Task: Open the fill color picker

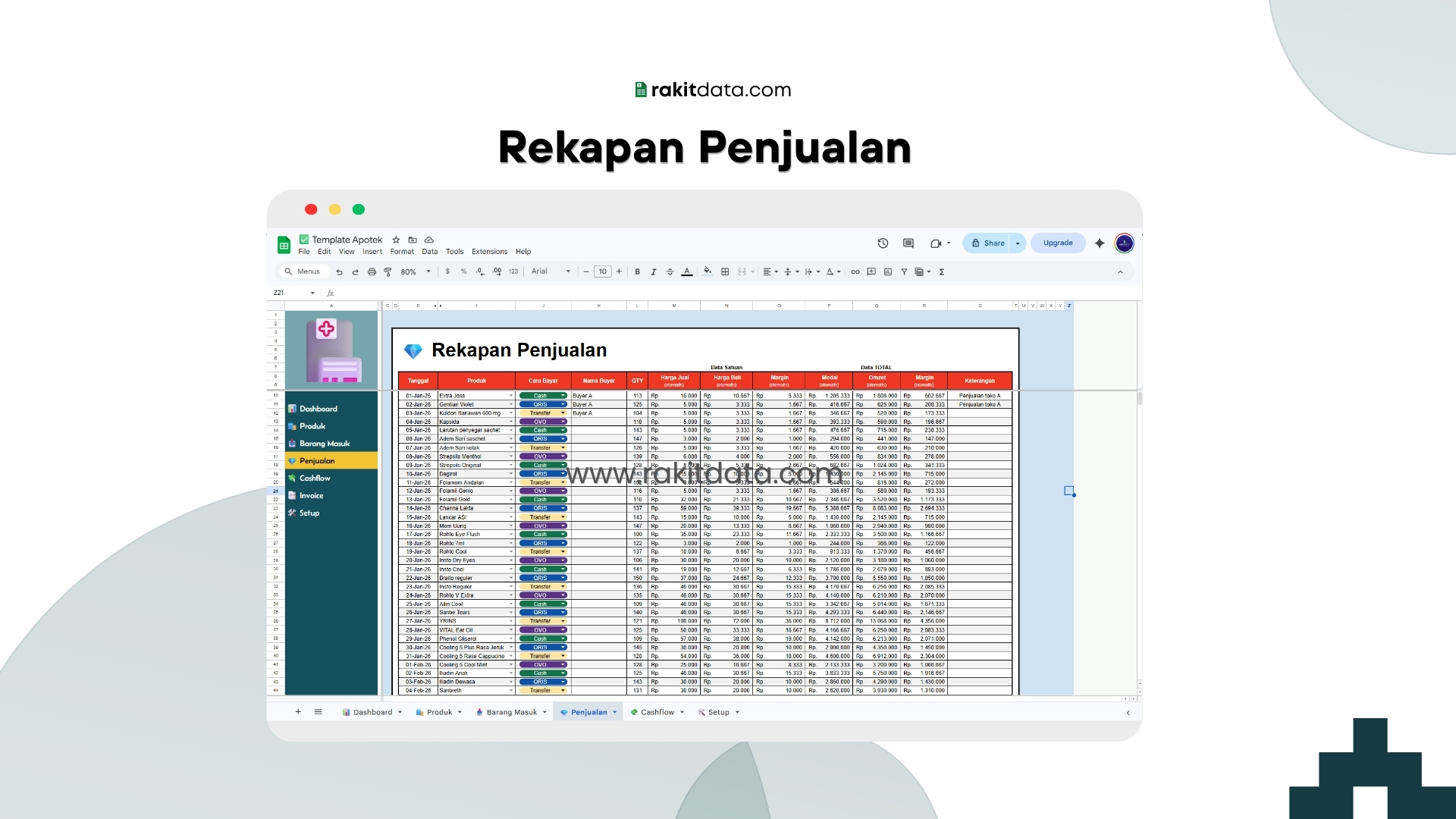Action: (708, 271)
